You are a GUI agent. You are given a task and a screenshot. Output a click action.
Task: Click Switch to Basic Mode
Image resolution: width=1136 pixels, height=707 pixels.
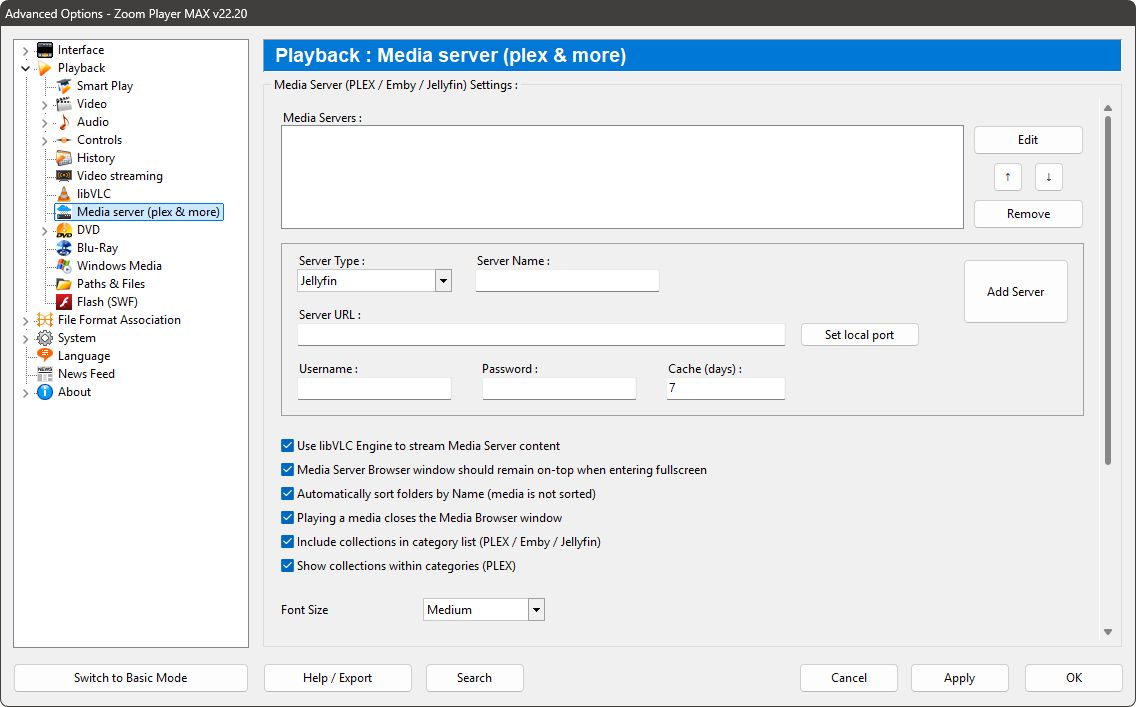[x=130, y=677]
